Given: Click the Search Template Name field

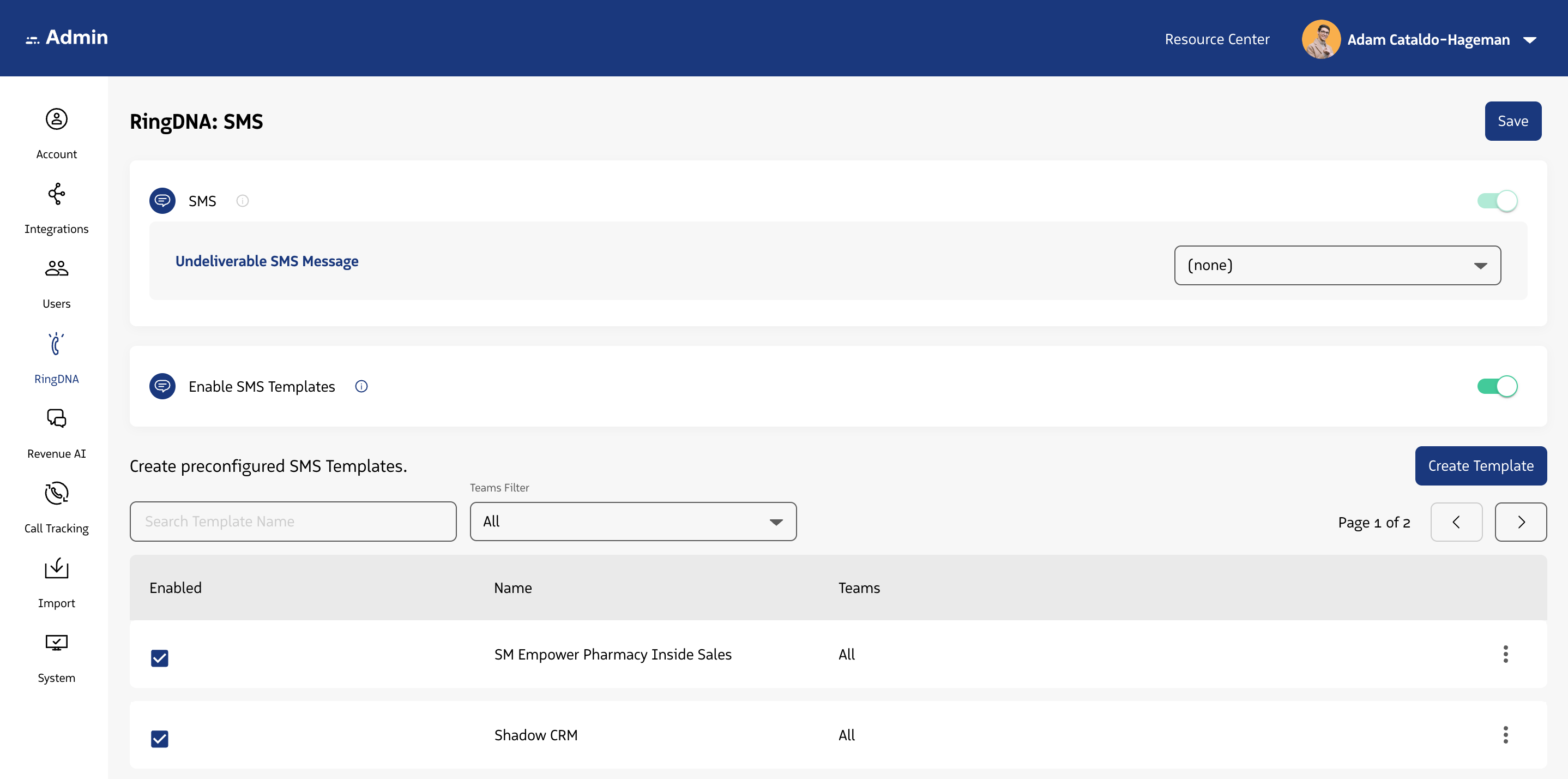Looking at the screenshot, I should coord(293,522).
